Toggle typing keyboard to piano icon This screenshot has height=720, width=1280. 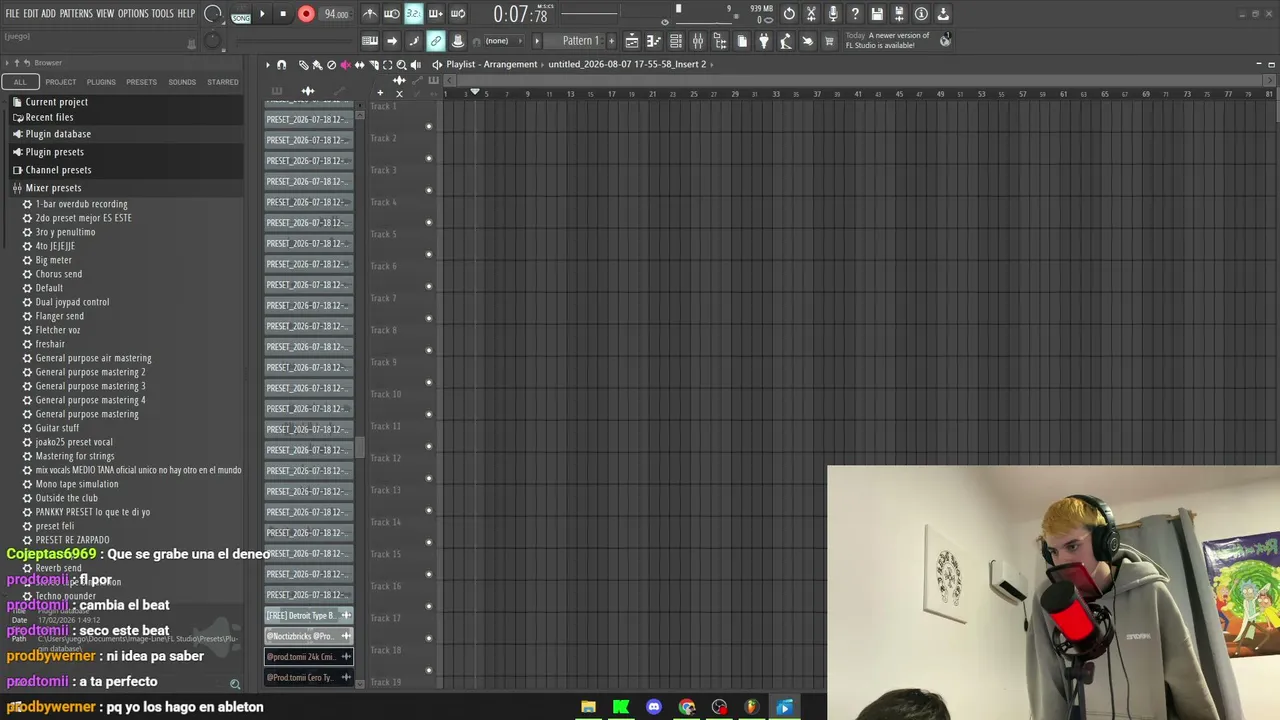click(x=370, y=41)
